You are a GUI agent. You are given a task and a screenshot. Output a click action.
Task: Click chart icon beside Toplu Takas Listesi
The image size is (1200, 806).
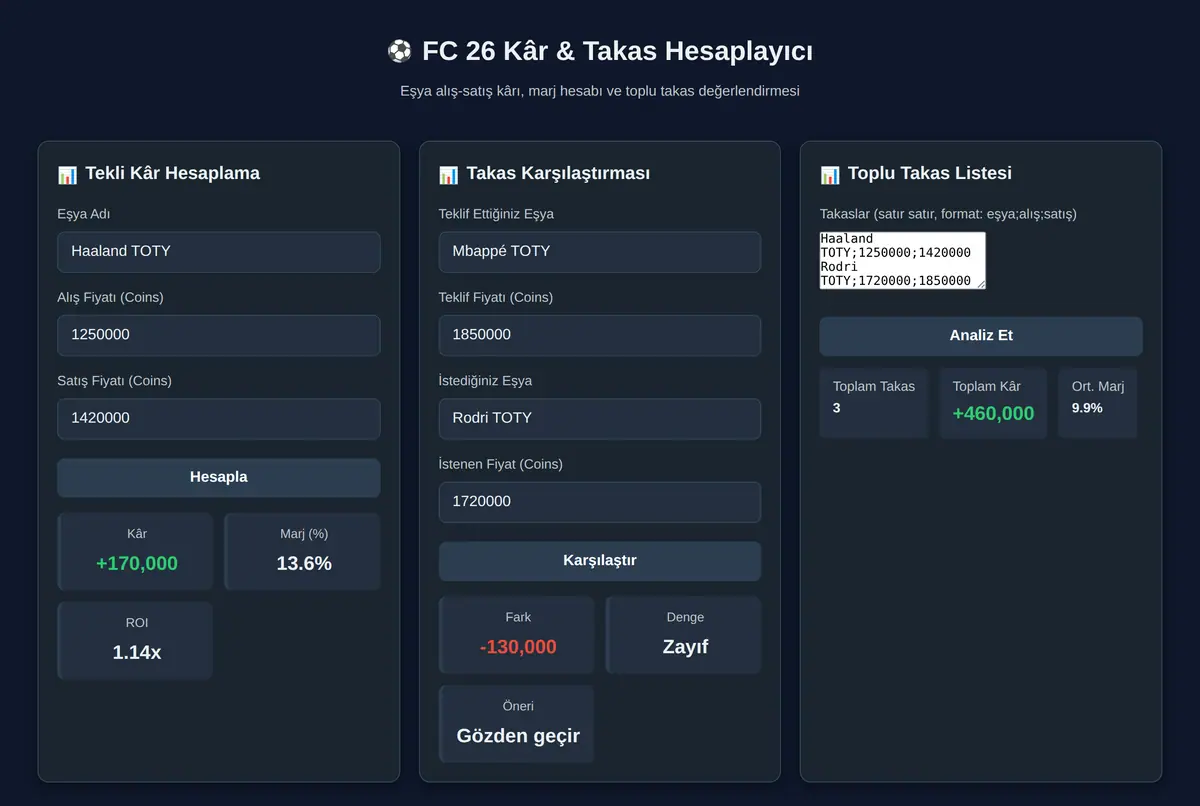click(x=830, y=174)
